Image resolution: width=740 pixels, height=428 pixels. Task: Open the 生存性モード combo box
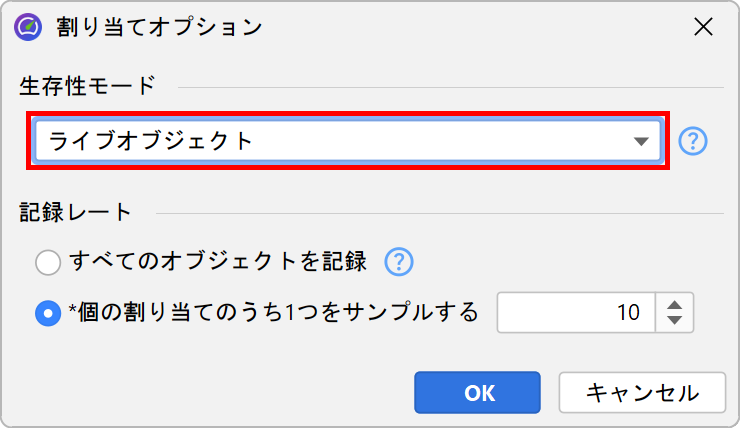[347, 142]
